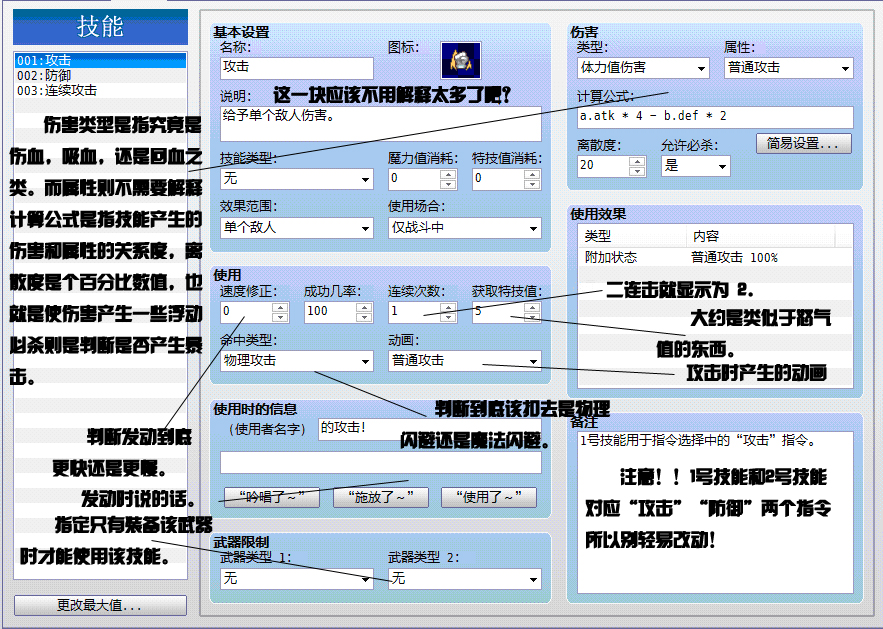Decrease 离散度 with the down arrow
Image resolution: width=883 pixels, height=629 pixels.
(637, 171)
